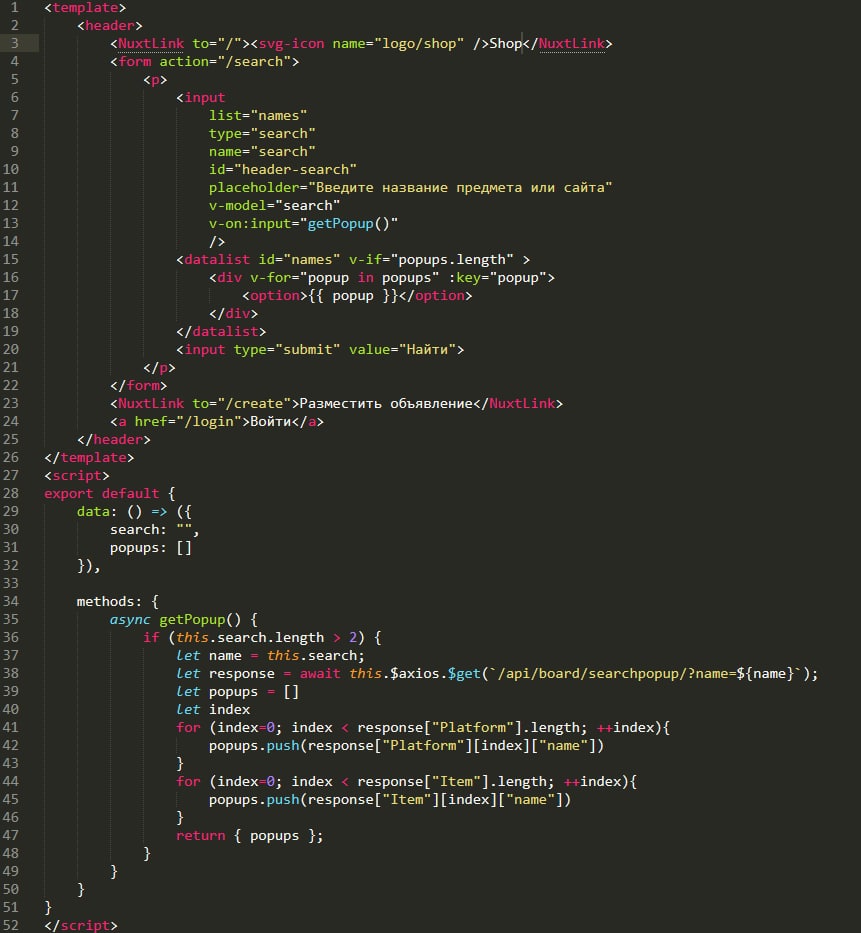The width and height of the screenshot is (861, 933).
Task: Click type="search" attribute on line 8
Action: click(262, 133)
